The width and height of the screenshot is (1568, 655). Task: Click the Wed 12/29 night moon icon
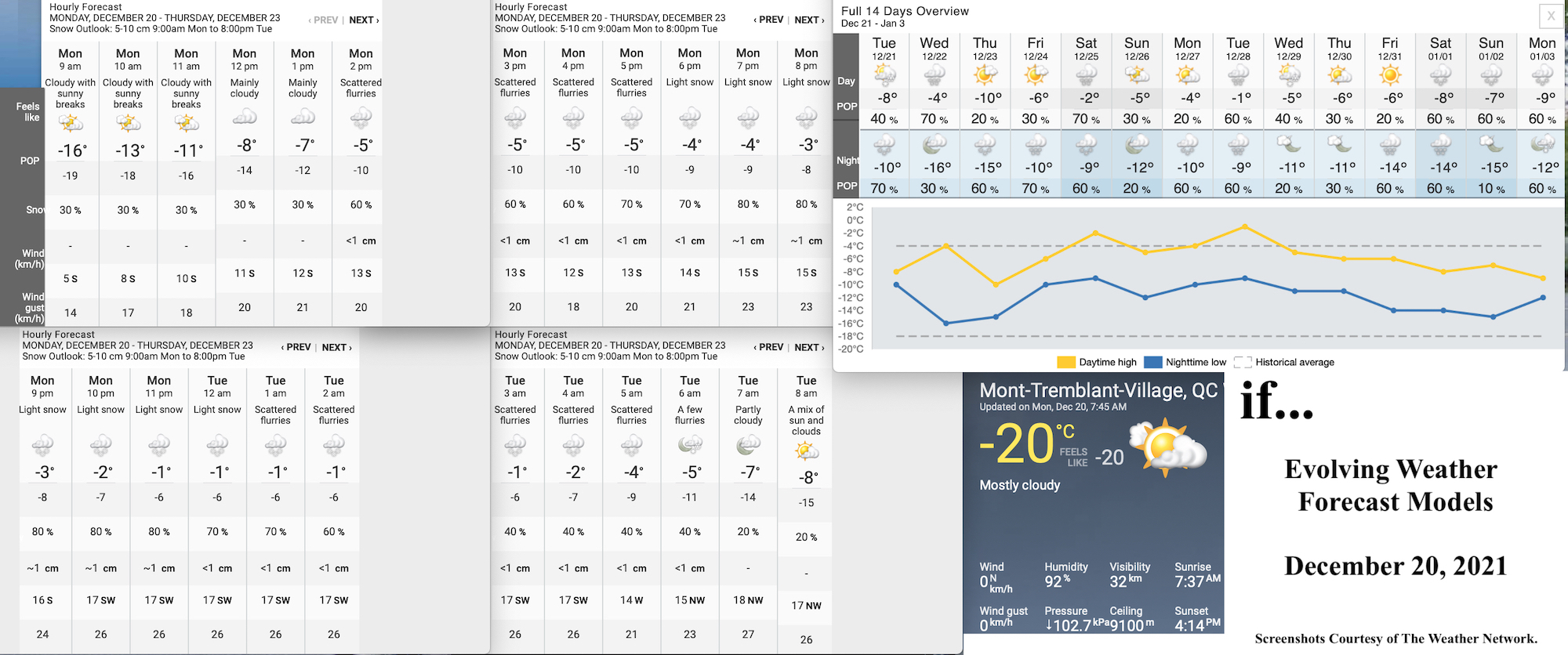pyautogui.click(x=1289, y=145)
